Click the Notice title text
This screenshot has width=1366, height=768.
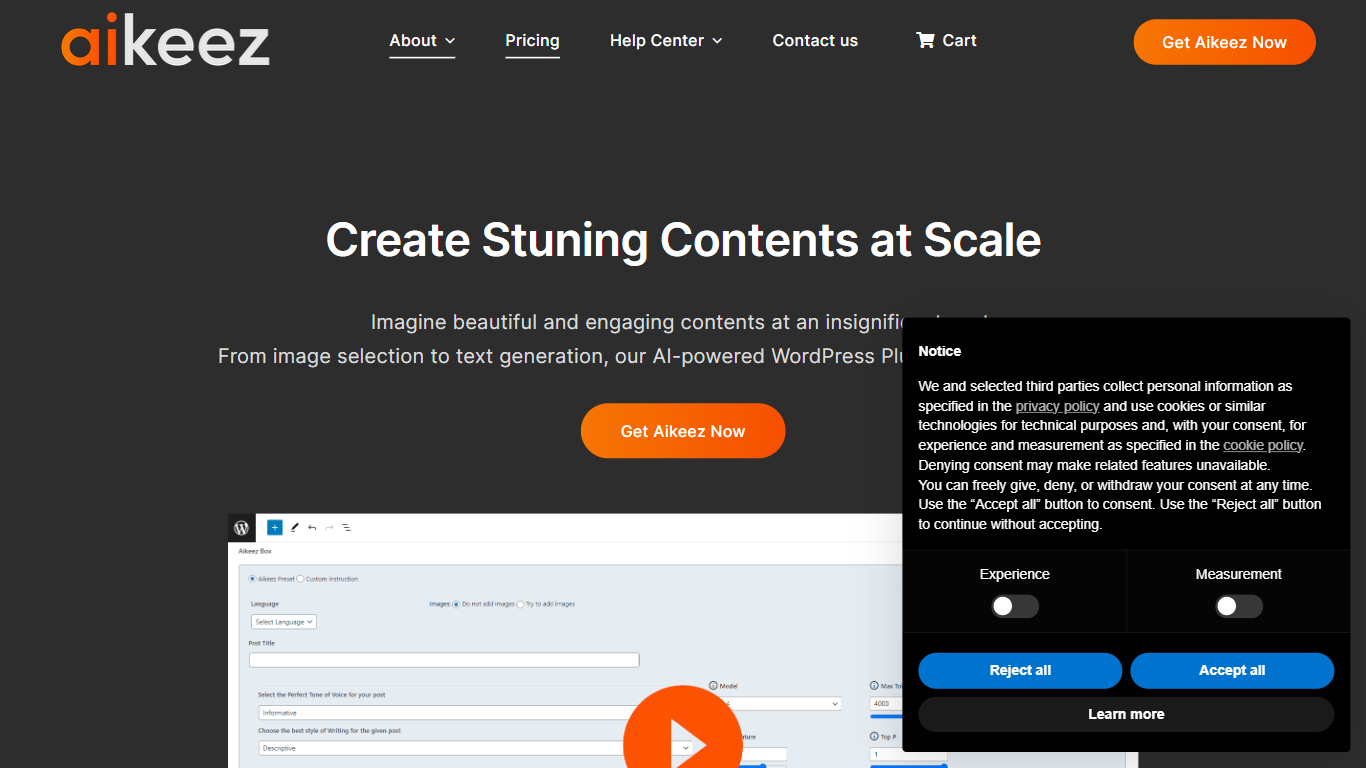(939, 351)
